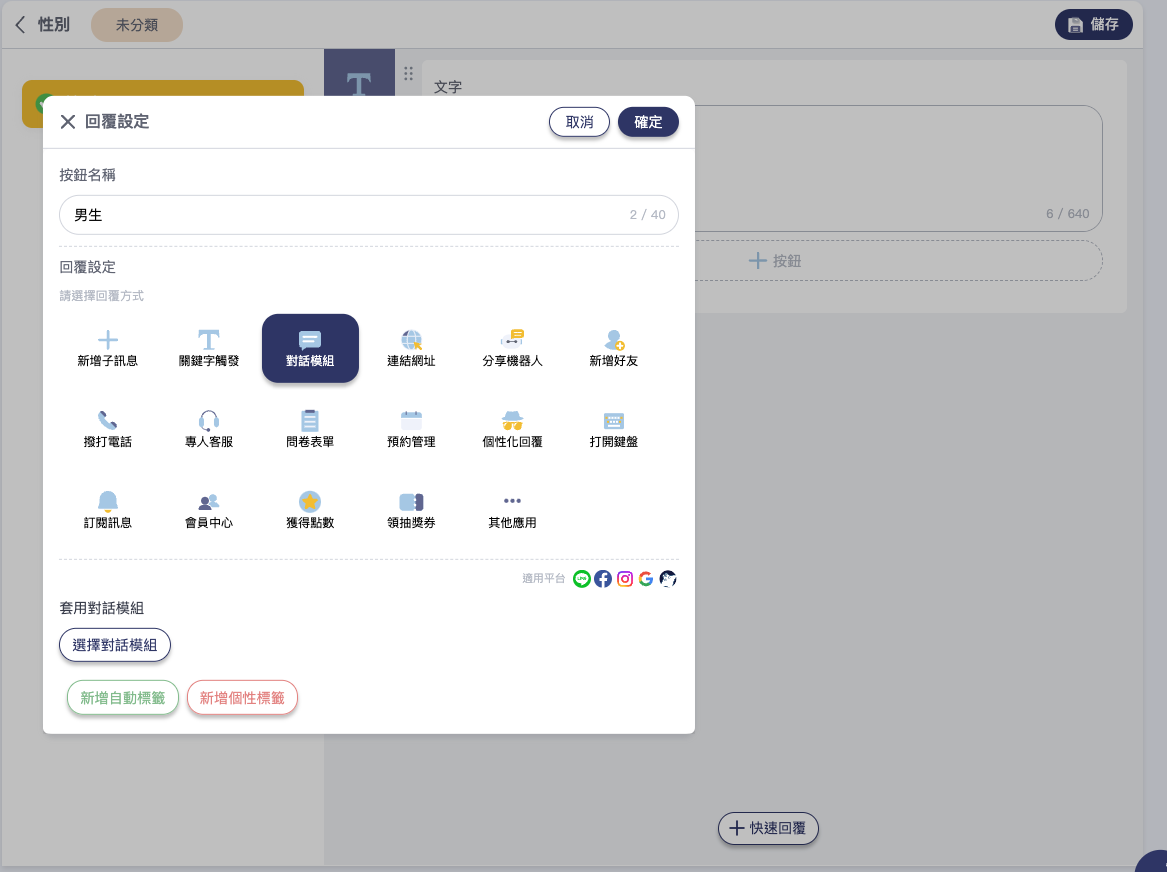Select the 訂閱訊息 bell icon
Image resolution: width=1167 pixels, height=872 pixels.
coord(108,501)
